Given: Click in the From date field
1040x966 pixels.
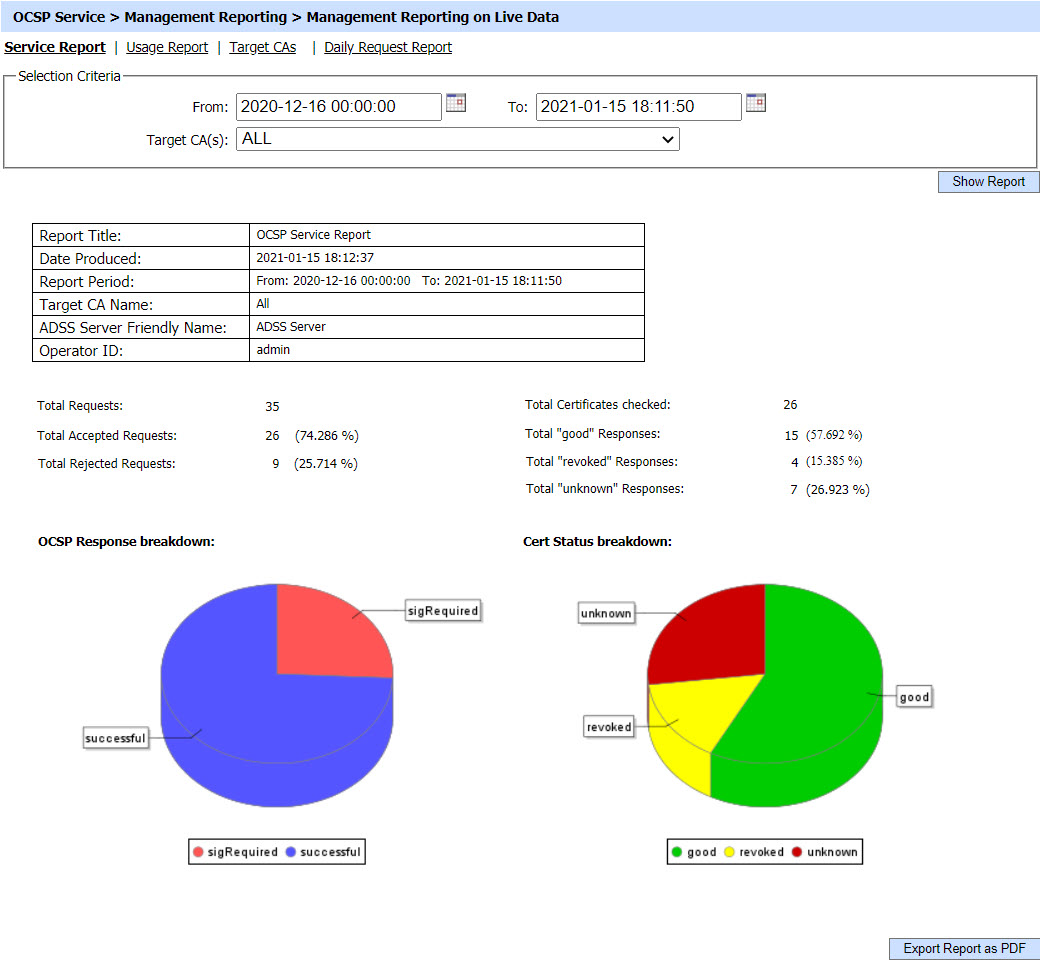Looking at the screenshot, I should (x=338, y=107).
